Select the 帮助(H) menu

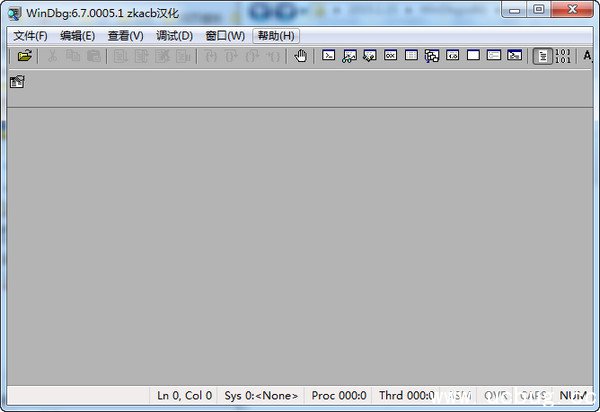(276, 35)
